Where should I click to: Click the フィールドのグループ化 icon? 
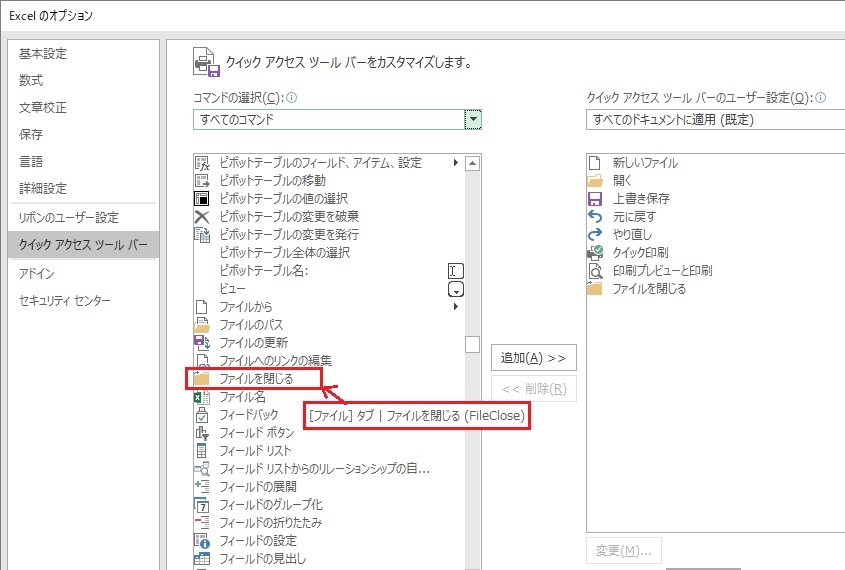202,505
